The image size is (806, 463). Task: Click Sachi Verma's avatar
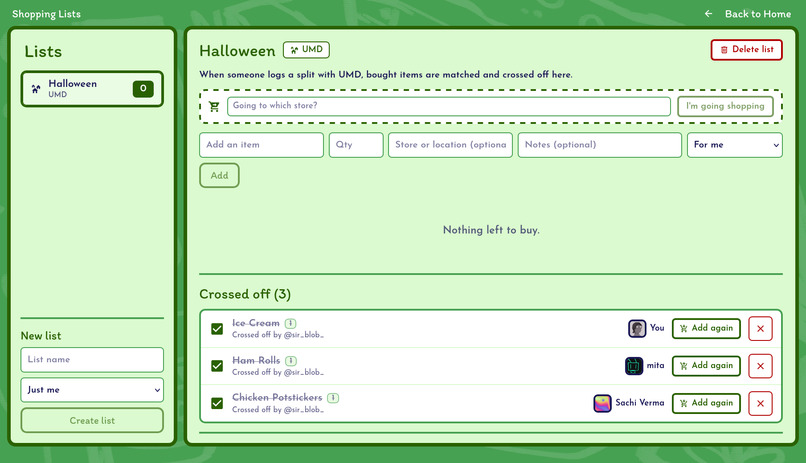pyautogui.click(x=602, y=403)
